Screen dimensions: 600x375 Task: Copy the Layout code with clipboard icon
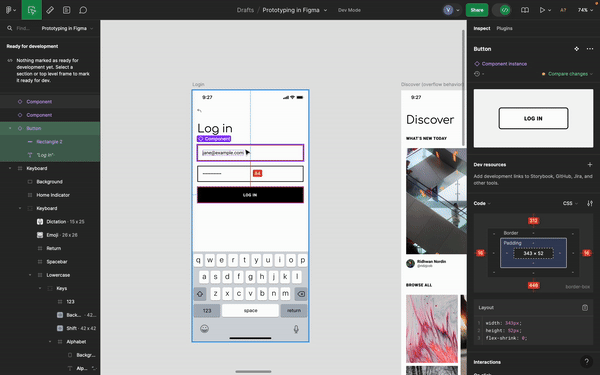pos(585,308)
